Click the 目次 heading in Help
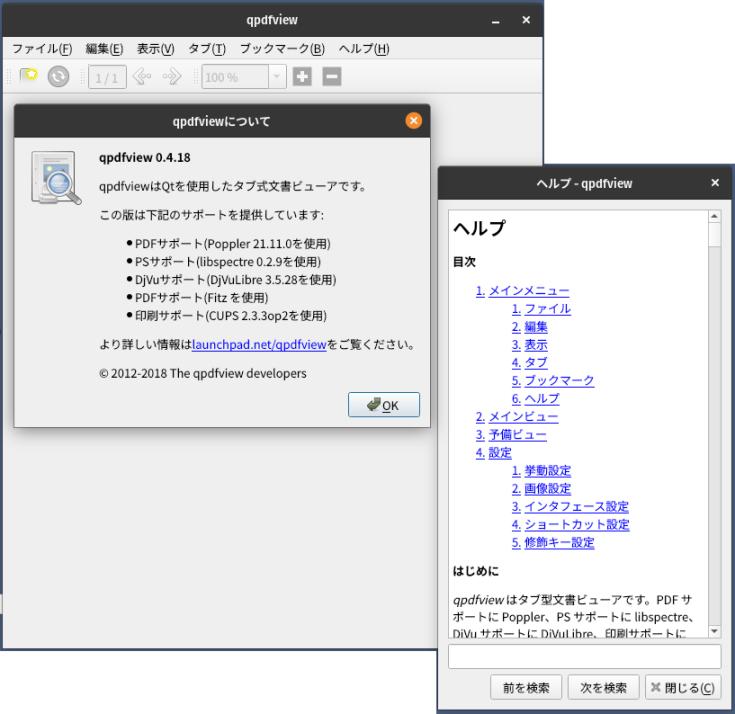Screen dimensions: 735x714 click(x=465, y=262)
